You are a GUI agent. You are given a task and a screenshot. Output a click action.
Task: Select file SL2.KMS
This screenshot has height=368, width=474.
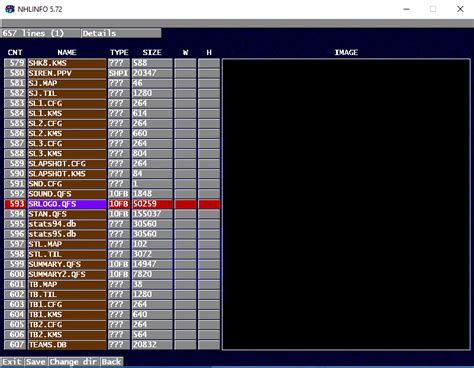click(x=67, y=133)
